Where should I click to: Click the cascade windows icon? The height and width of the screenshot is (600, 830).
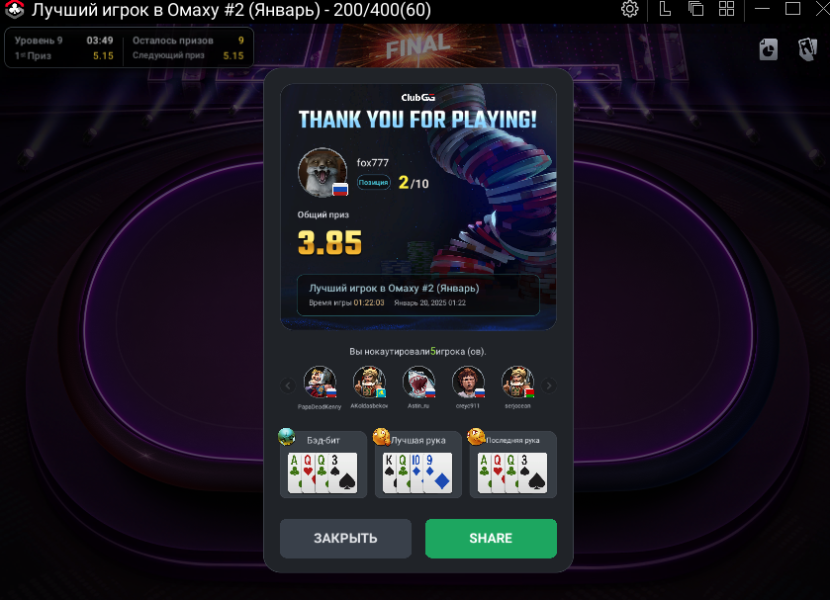click(x=696, y=9)
